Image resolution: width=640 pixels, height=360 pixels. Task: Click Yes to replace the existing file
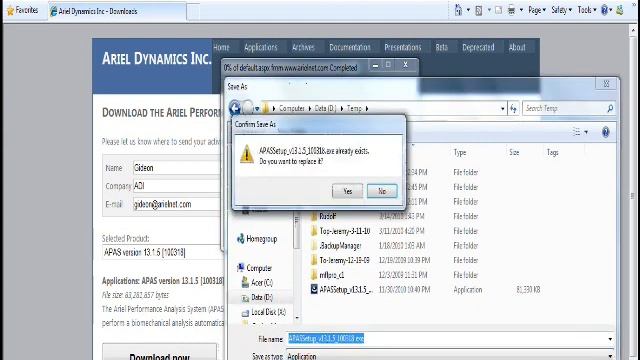coord(347,191)
